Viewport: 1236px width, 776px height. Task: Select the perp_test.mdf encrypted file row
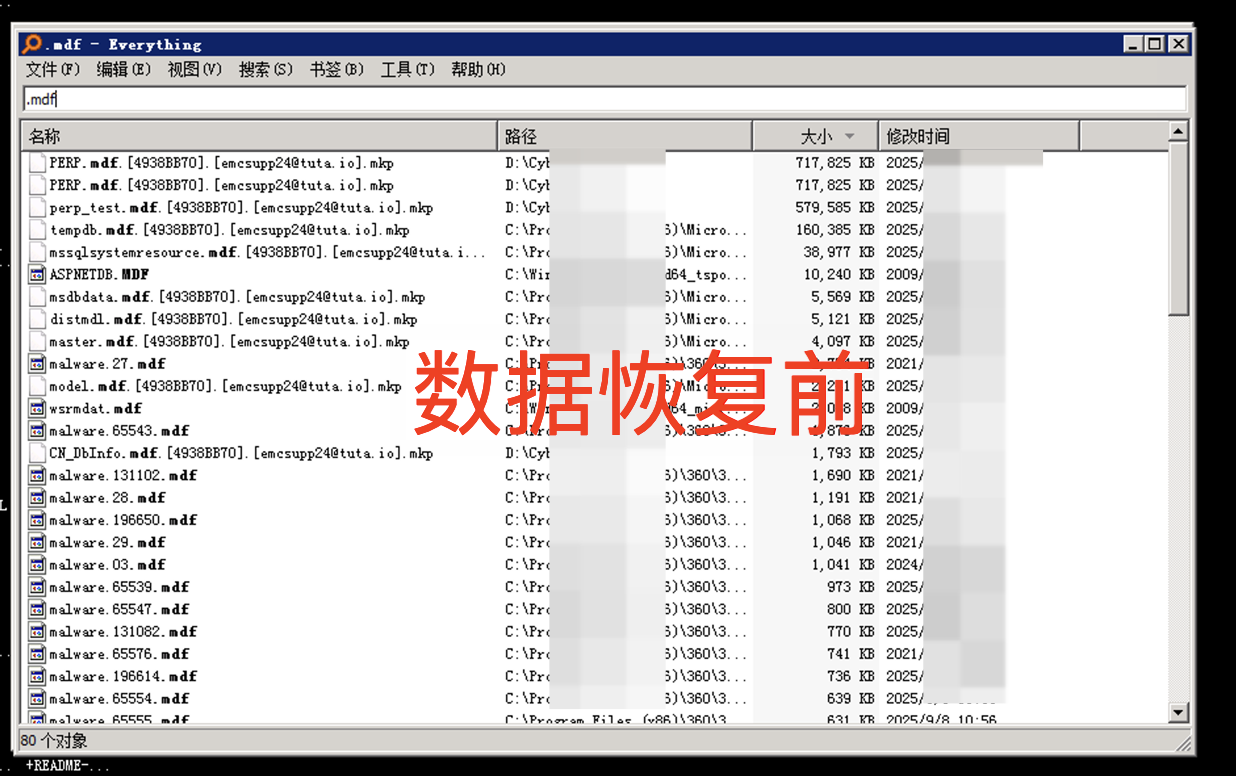pyautogui.click(x=241, y=208)
